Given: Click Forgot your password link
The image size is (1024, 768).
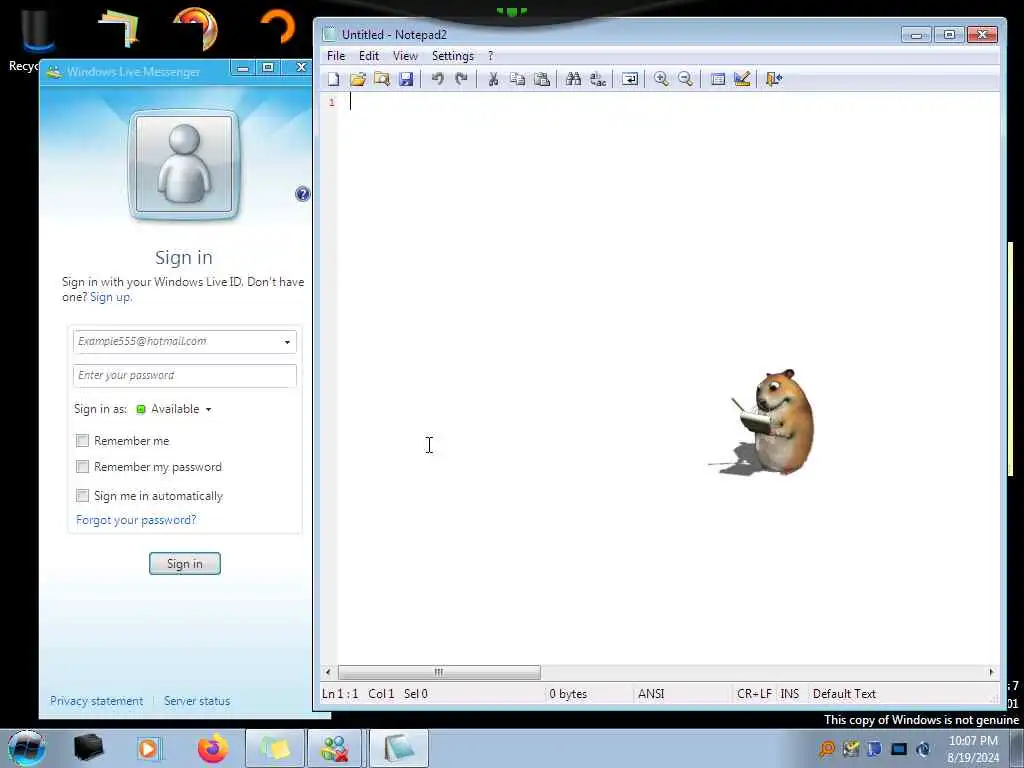Looking at the screenshot, I should click(136, 520).
